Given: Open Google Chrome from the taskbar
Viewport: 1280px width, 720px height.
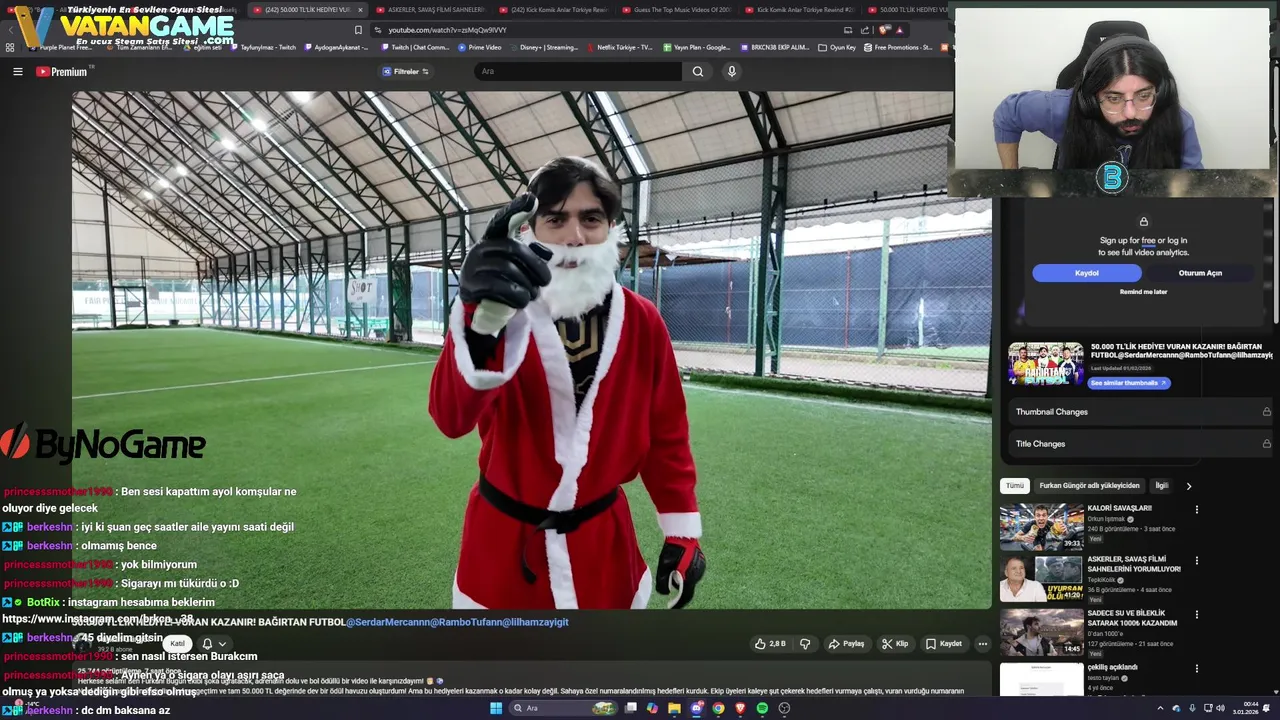Looking at the screenshot, I should [718, 708].
